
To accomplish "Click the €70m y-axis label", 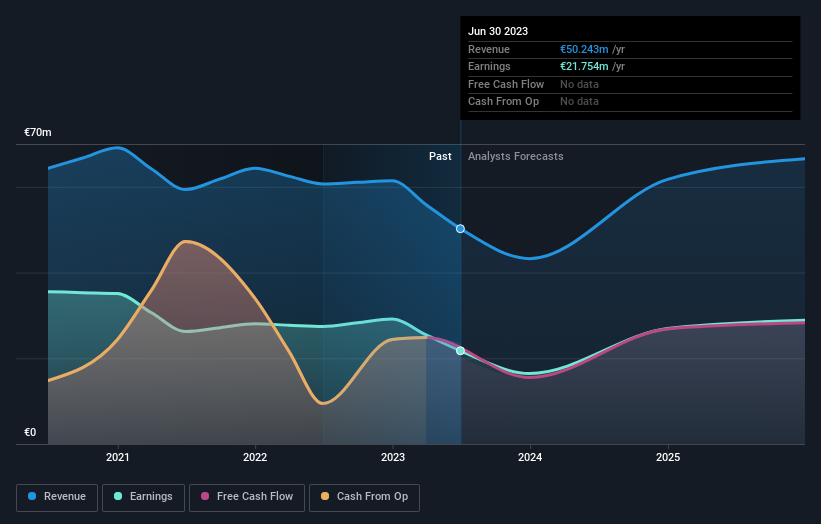I will [x=38, y=132].
